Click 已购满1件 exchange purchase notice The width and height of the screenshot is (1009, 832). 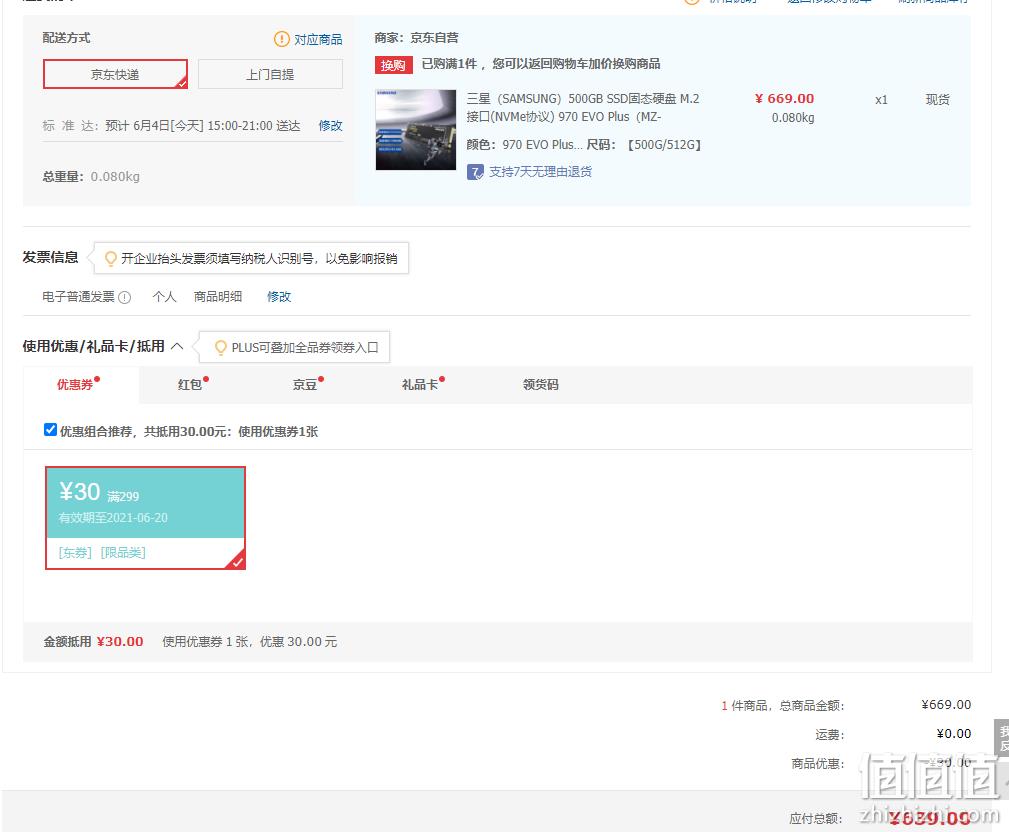pyautogui.click(x=541, y=64)
